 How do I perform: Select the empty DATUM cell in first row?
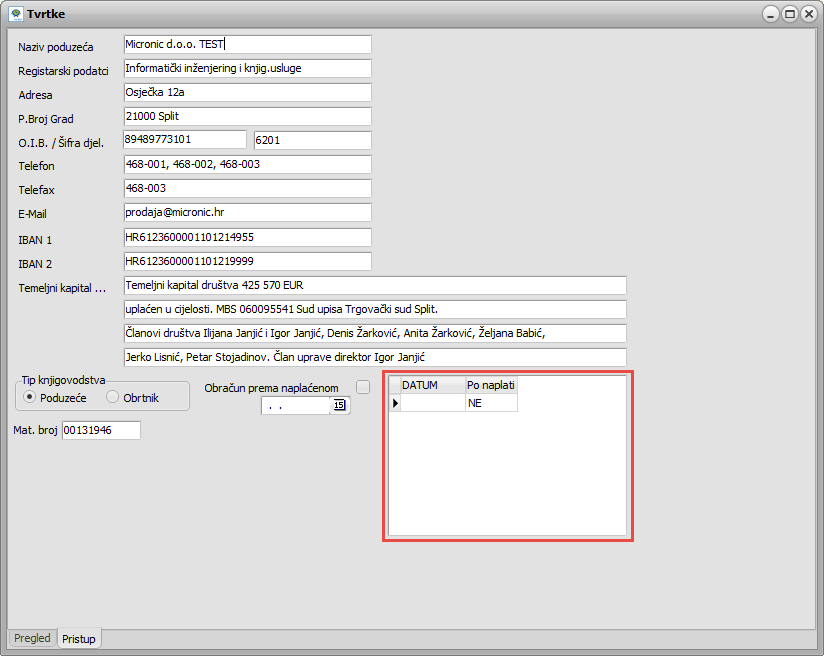point(433,403)
